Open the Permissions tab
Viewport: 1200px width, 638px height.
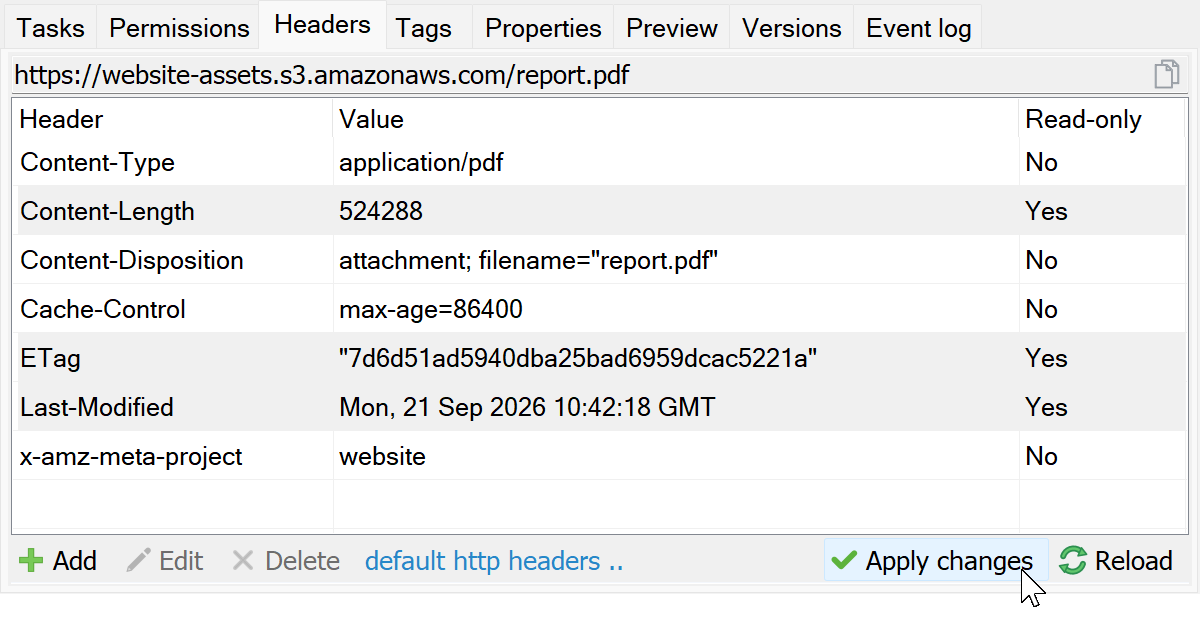(179, 29)
